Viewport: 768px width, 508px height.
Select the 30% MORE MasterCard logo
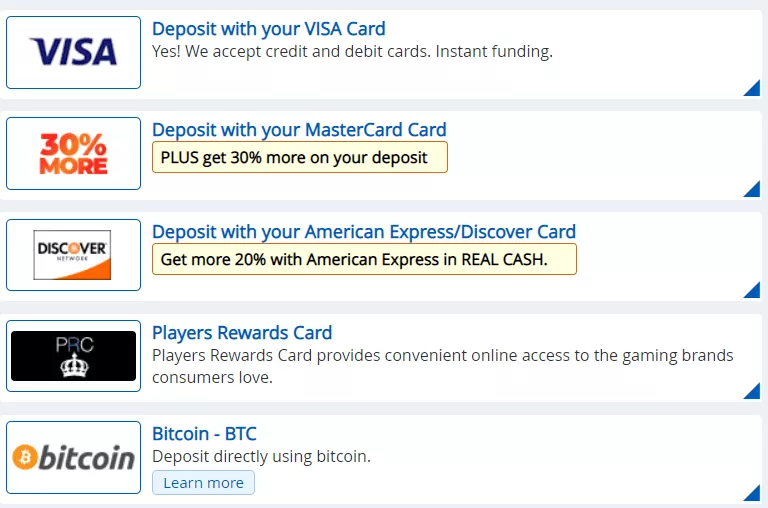[x=73, y=153]
